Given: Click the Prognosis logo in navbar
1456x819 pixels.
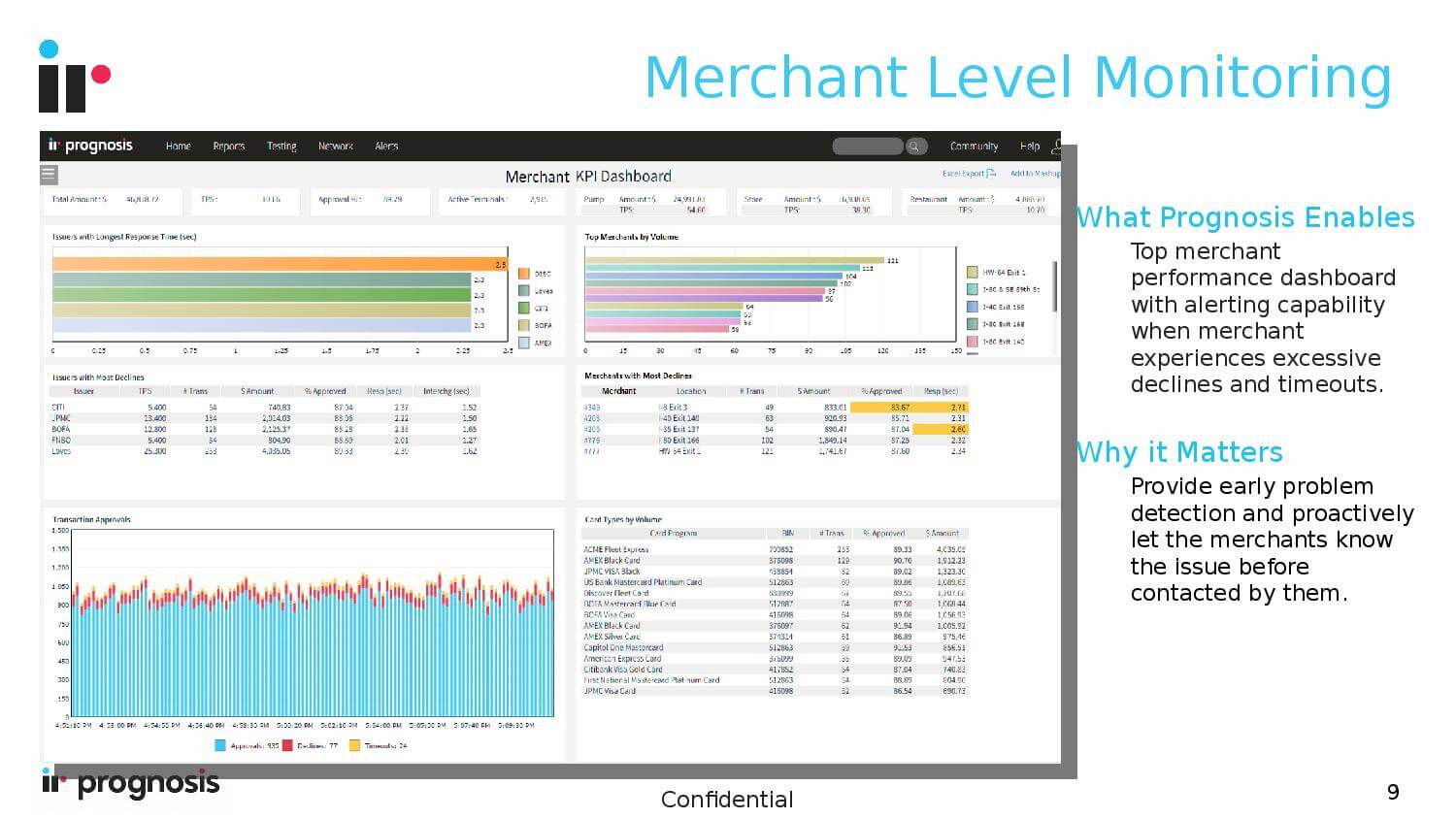Looking at the screenshot, I should click(90, 147).
